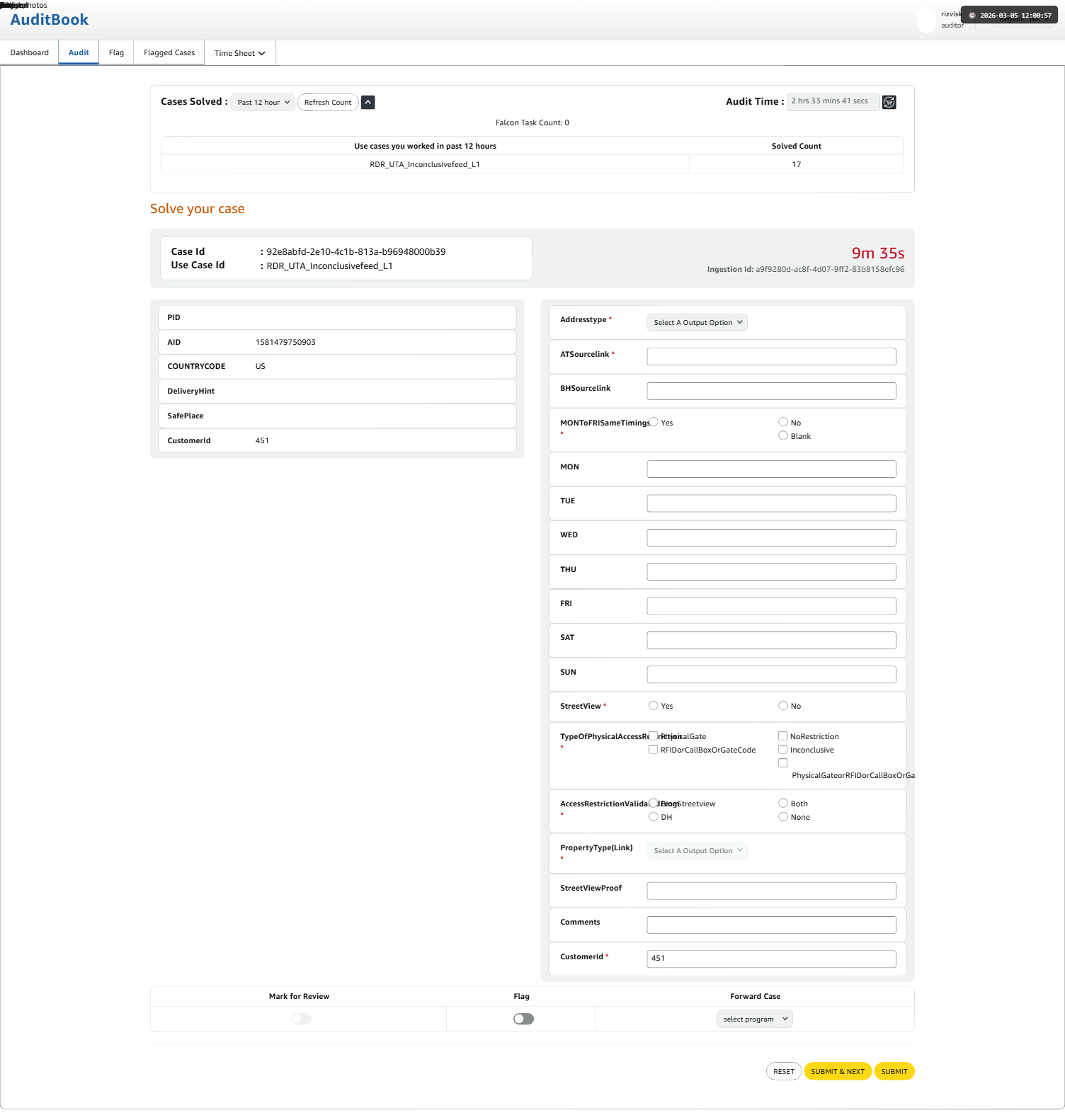
Task: Focus the ATSourcelink input field
Action: click(771, 357)
